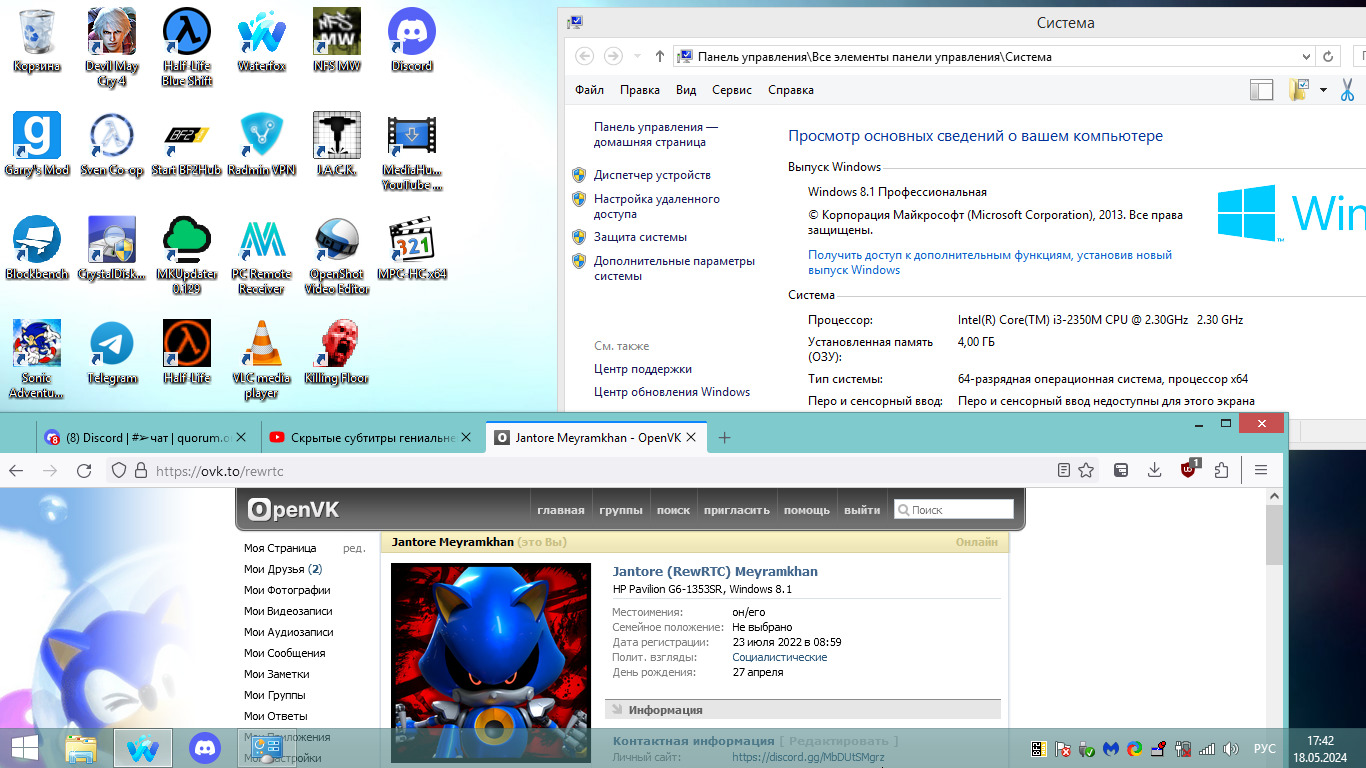Screen dimensions: 1366x768
Task: Open the Сервис menu
Action: coord(731,90)
